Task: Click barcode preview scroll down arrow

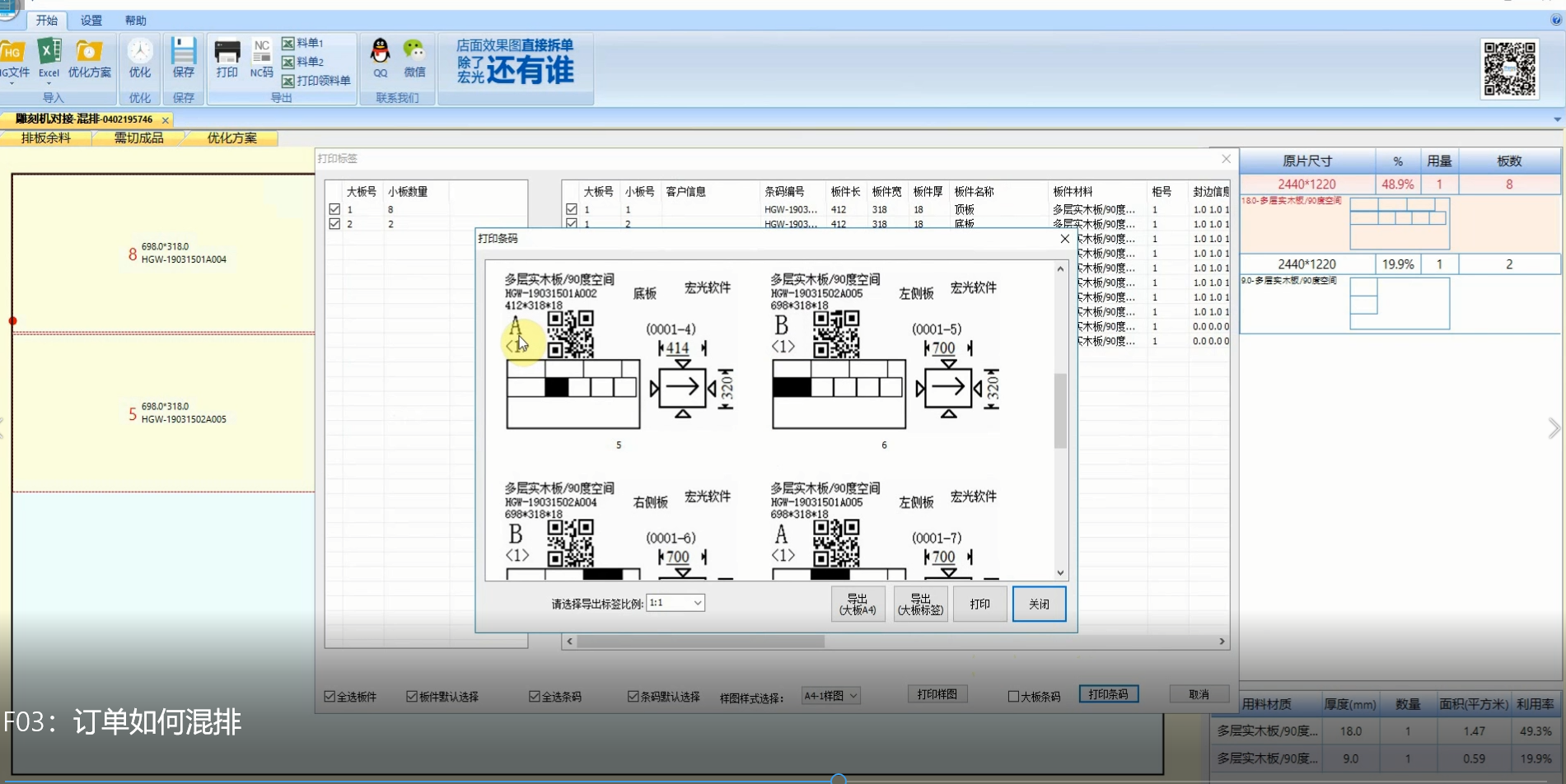Action: tap(1060, 573)
